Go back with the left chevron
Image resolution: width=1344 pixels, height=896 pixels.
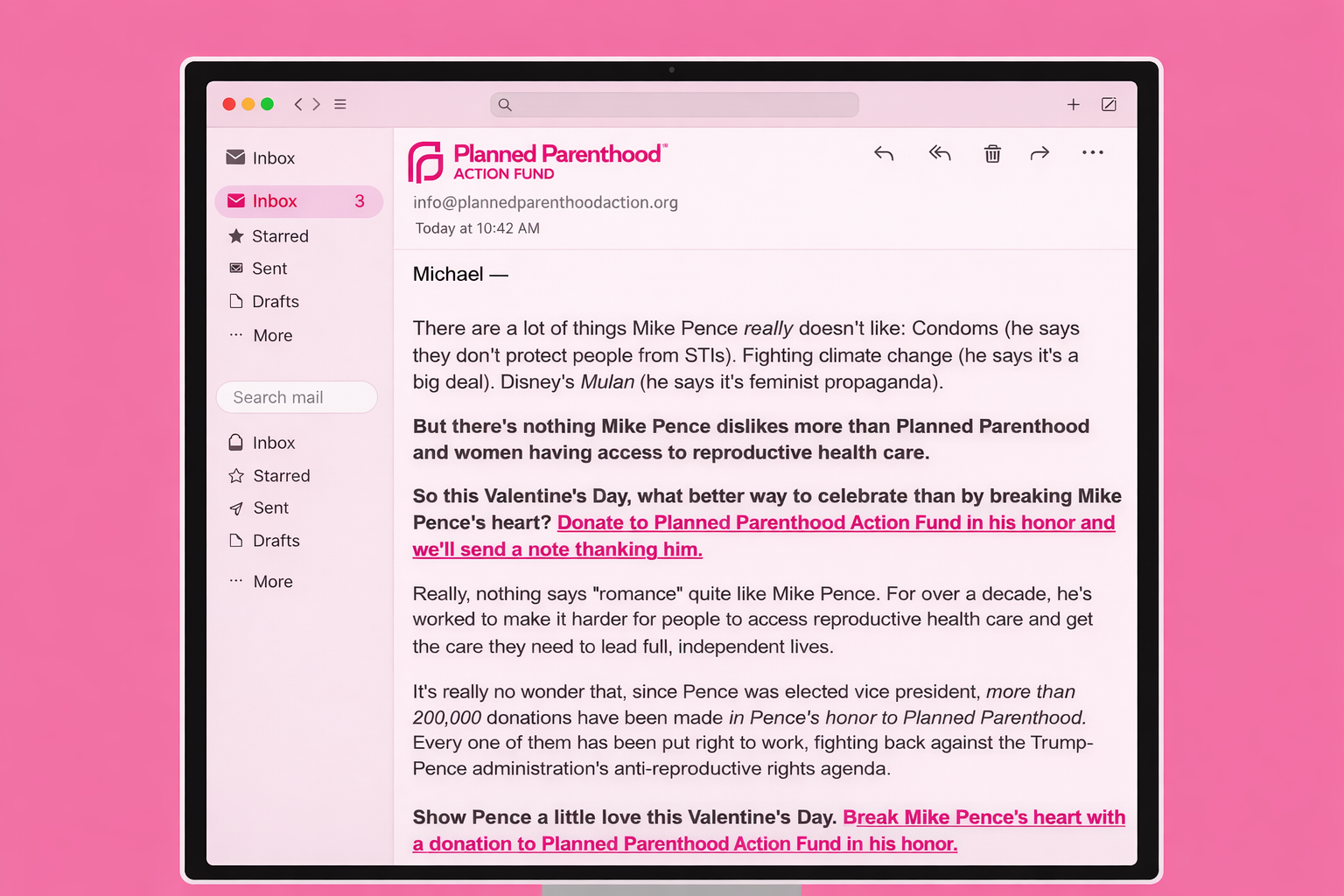tap(298, 104)
